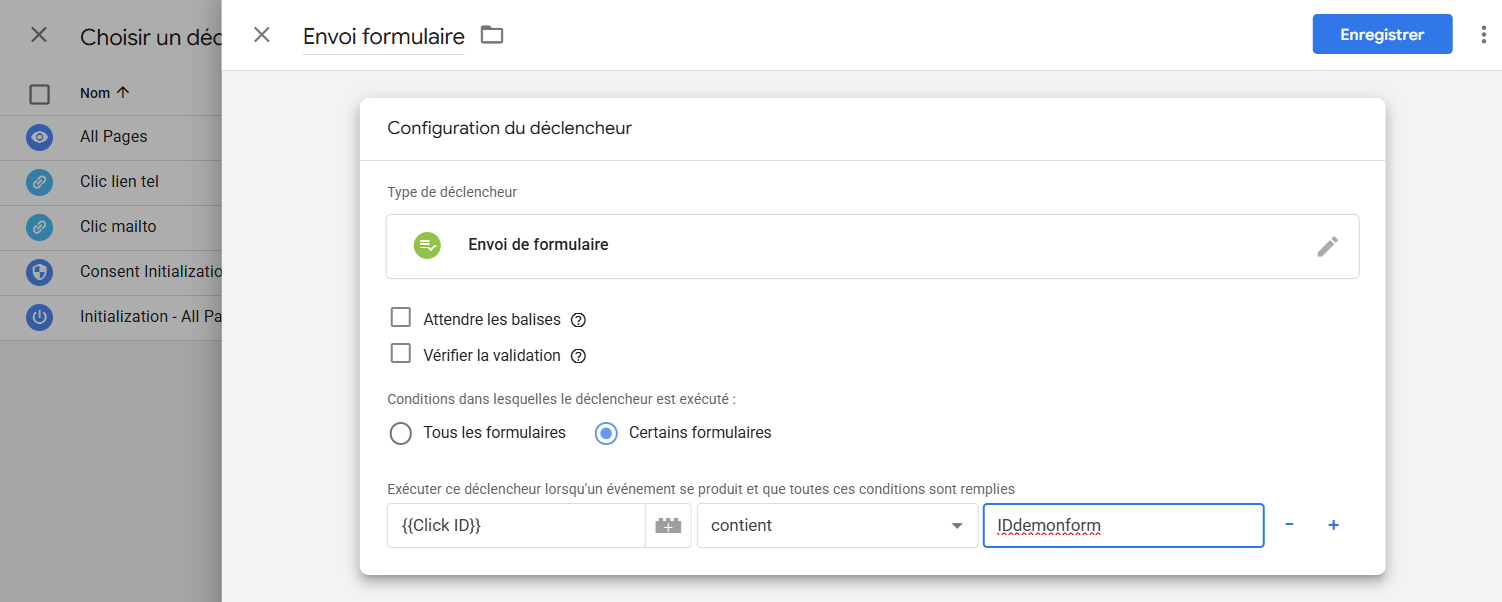Open the {{Click ID}} variable dropdown
Viewport: 1502px width, 602px height.
coord(516,525)
